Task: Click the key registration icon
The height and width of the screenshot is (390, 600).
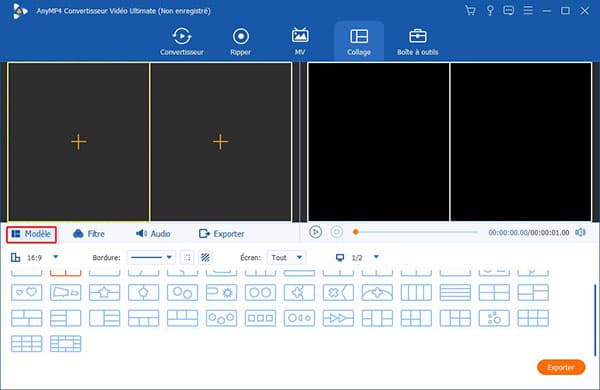Action: [490, 10]
